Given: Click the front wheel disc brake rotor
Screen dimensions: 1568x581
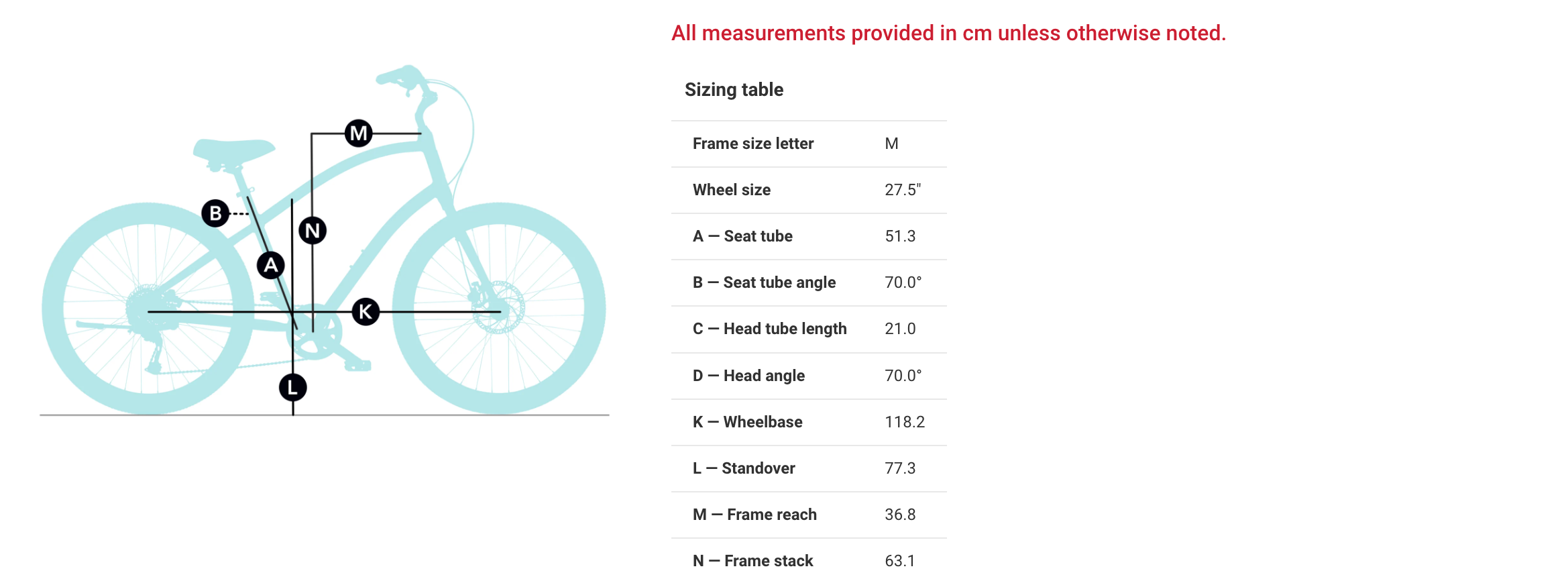Looking at the screenshot, I should [499, 308].
